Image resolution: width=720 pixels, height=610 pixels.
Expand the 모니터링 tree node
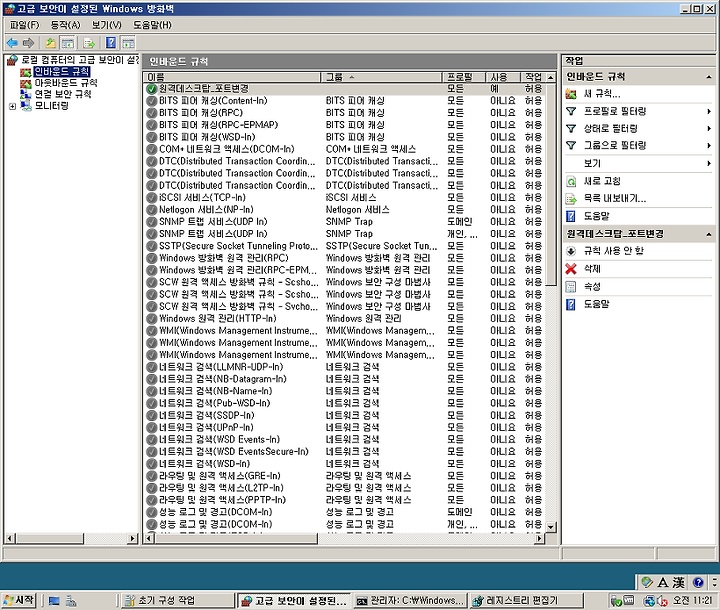coord(12,107)
